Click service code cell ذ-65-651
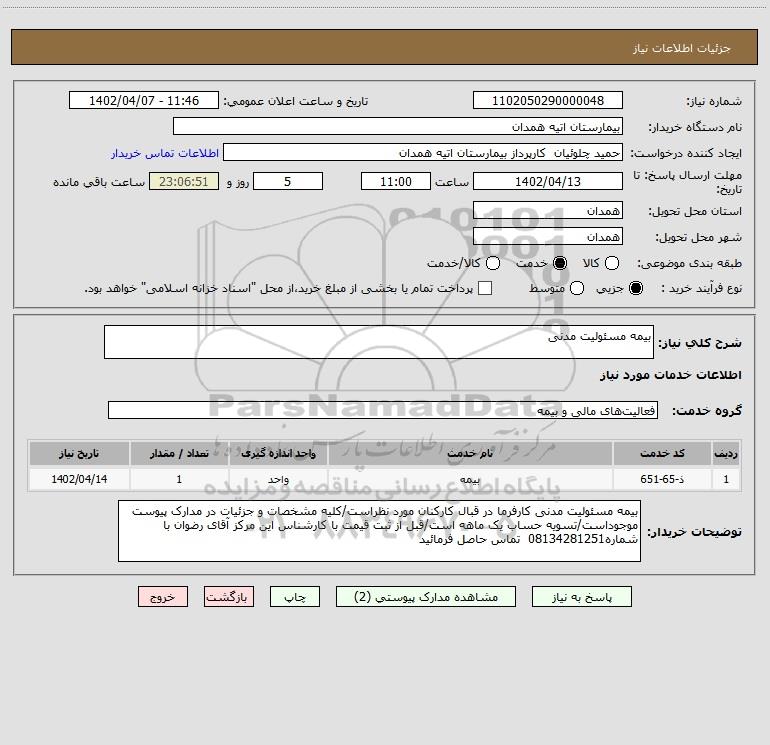The height and width of the screenshot is (745, 770). tap(662, 479)
